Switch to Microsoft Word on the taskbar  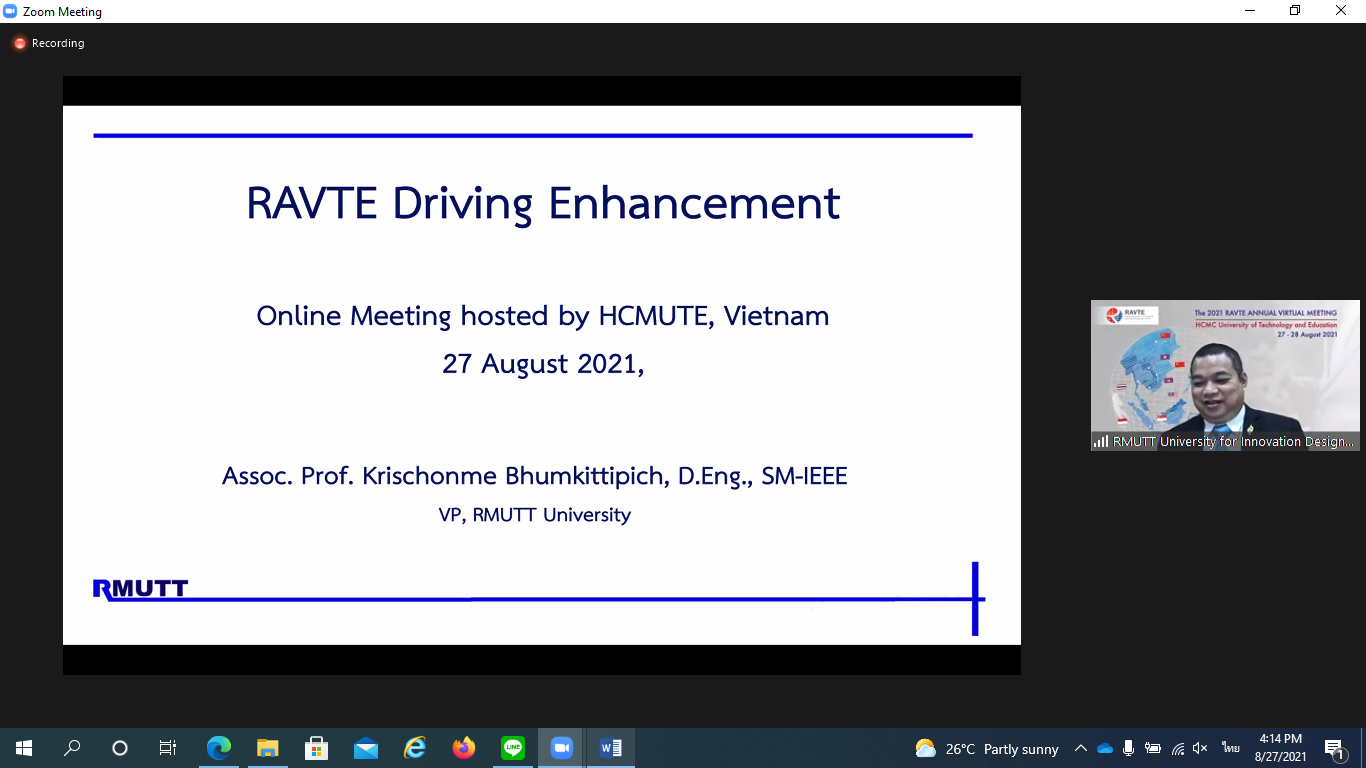(610, 748)
